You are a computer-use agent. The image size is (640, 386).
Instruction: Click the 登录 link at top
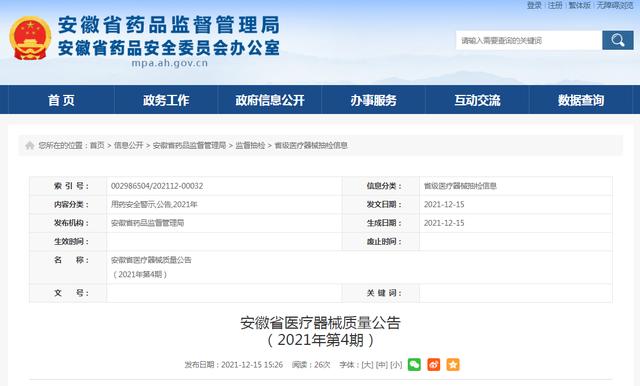534,5
